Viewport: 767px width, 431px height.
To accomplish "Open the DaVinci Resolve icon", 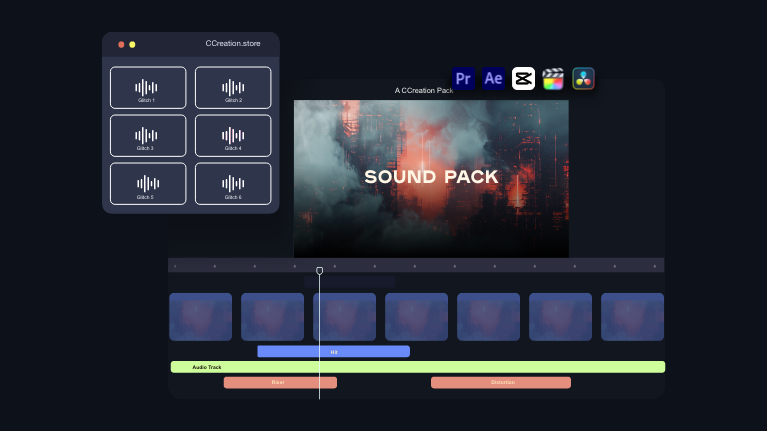I will [584, 78].
